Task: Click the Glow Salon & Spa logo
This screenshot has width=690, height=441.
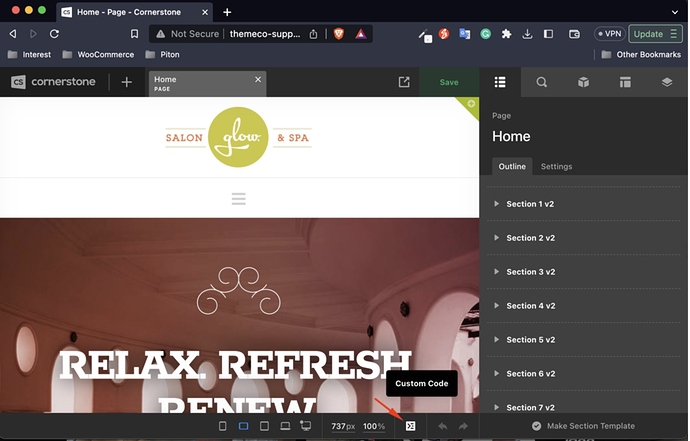Action: (238, 137)
